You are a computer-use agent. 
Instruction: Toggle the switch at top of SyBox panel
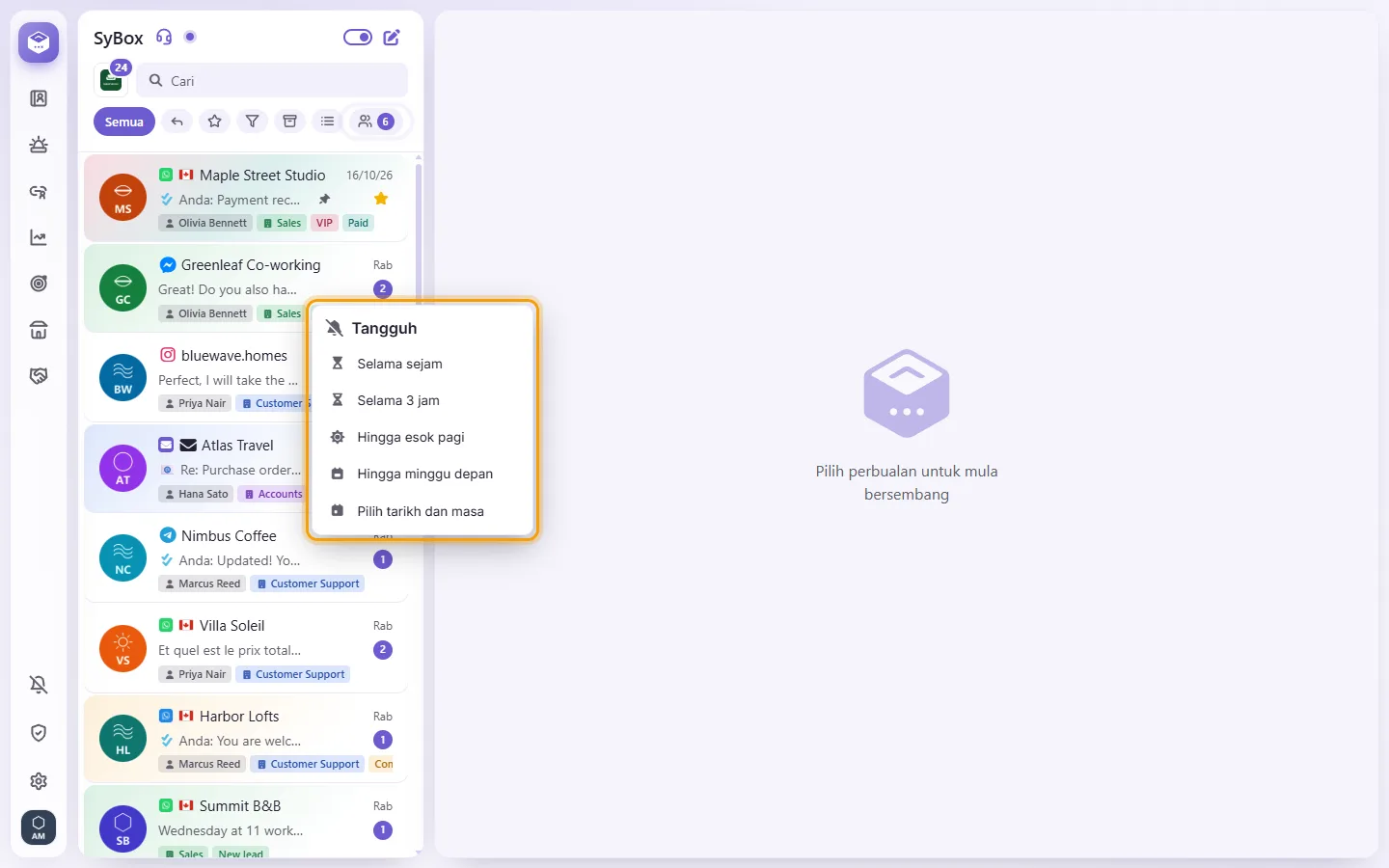click(358, 38)
